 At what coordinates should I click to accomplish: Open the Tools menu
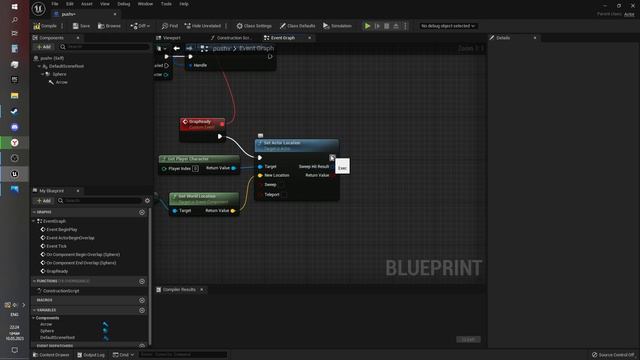(x=166, y=4)
